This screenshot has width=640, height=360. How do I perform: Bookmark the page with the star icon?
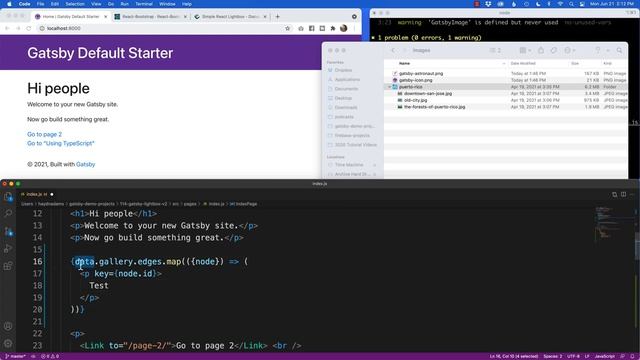pos(287,28)
